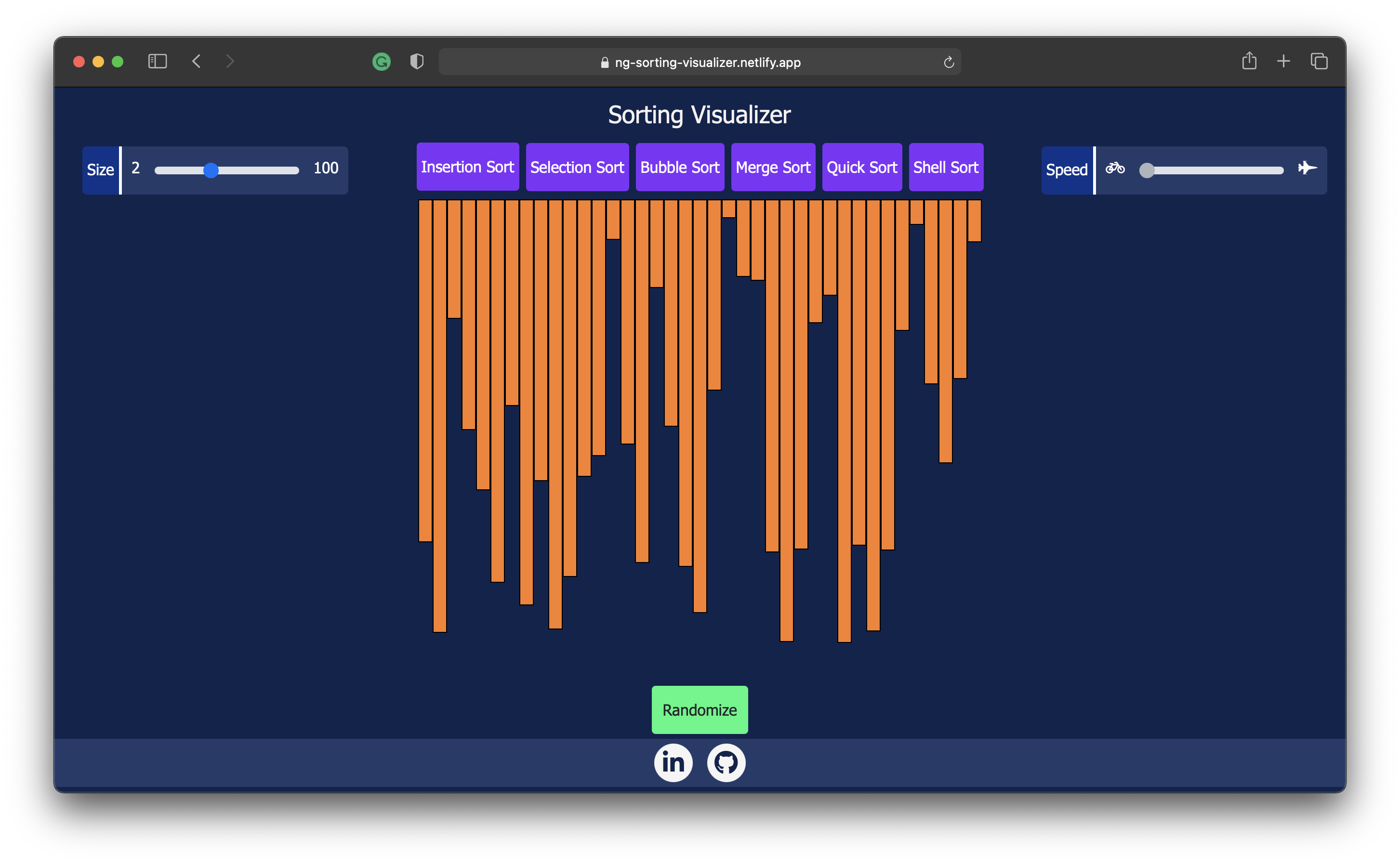Click the address bar URL field

700,62
